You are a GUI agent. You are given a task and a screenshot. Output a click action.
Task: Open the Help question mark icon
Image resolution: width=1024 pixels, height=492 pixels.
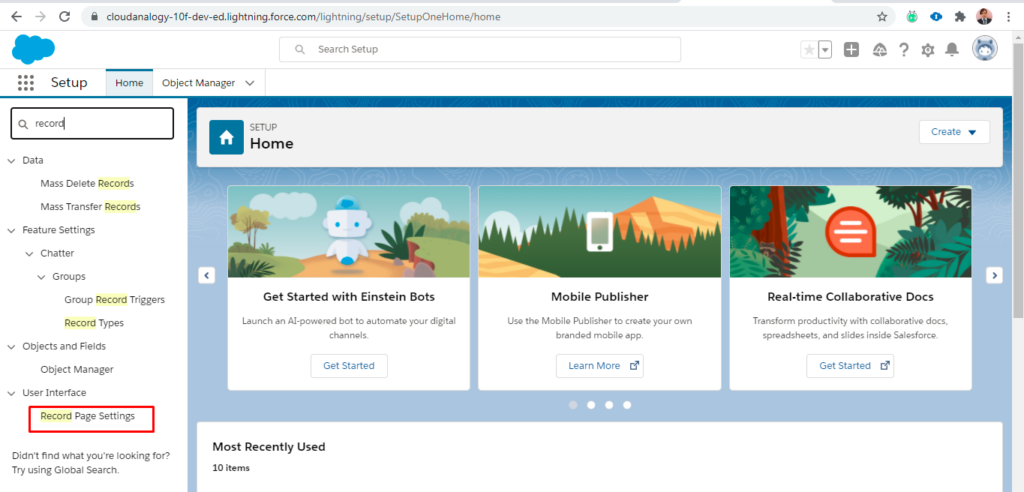pyautogui.click(x=904, y=50)
